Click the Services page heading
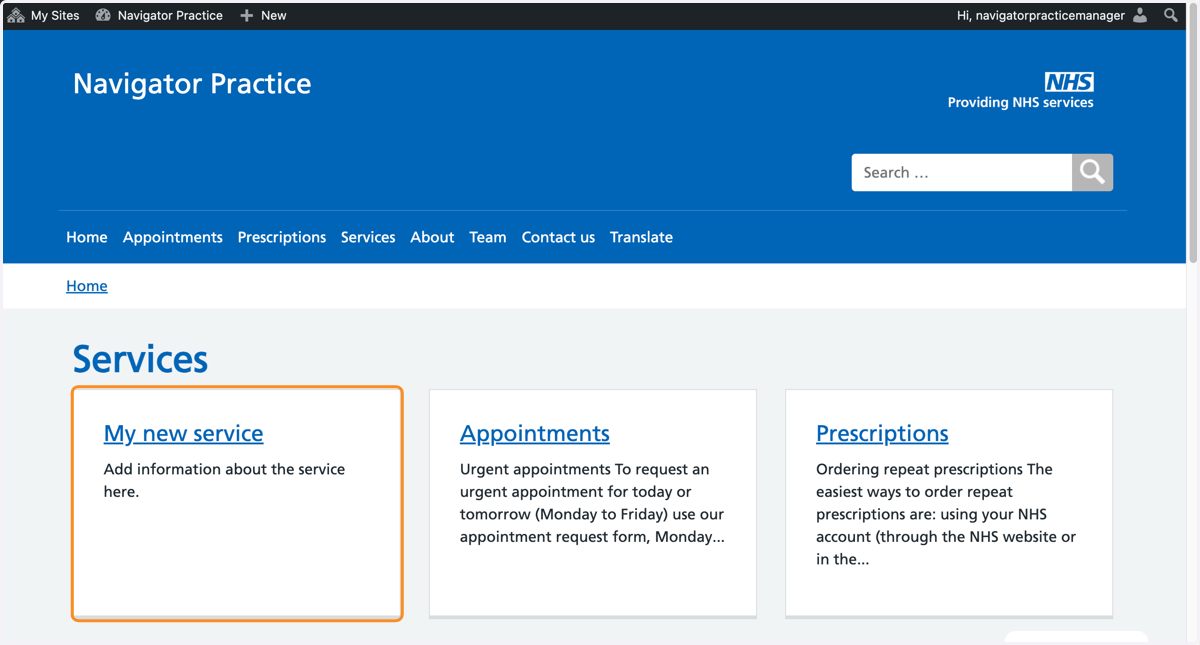Image resolution: width=1200 pixels, height=645 pixels. coord(140,359)
